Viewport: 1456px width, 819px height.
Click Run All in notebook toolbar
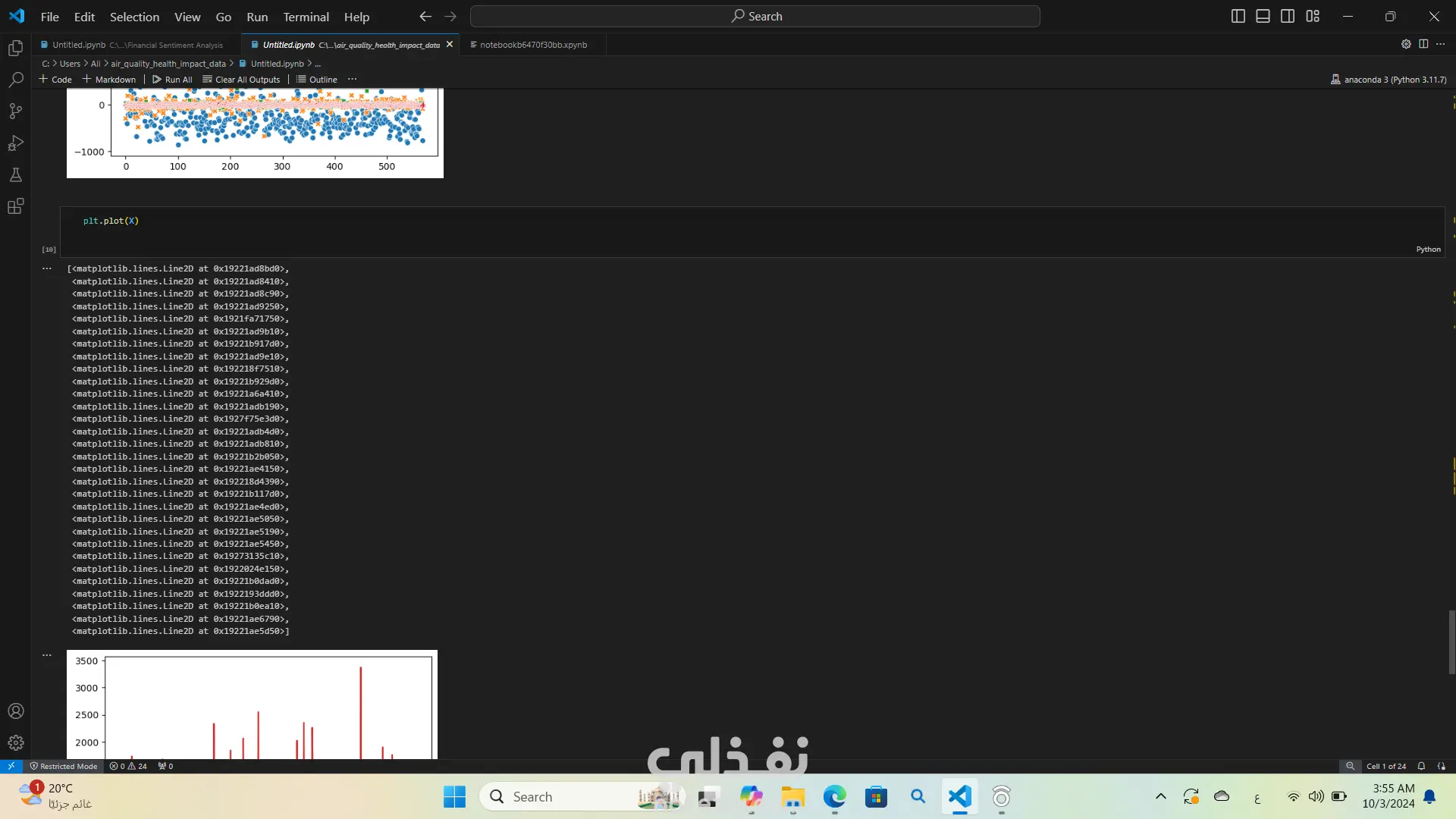[172, 79]
